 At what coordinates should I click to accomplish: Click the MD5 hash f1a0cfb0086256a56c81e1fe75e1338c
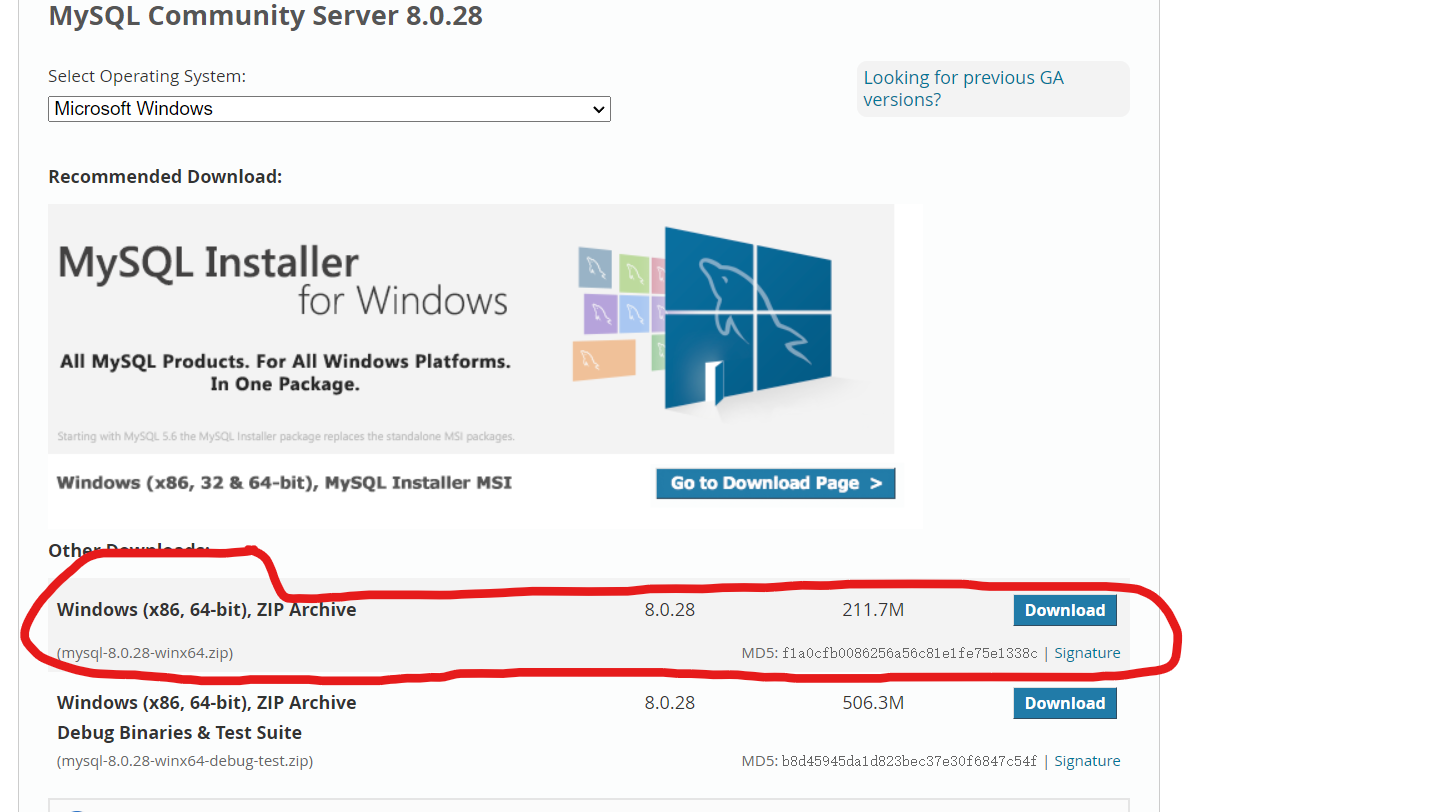[910, 653]
